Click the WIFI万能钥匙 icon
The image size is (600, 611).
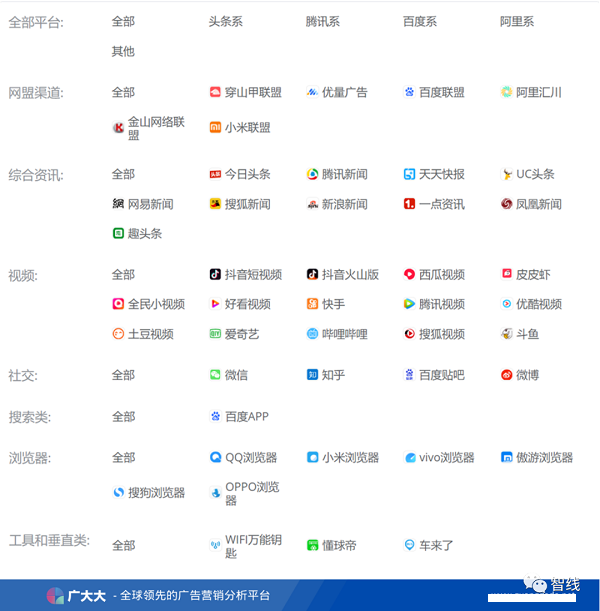coord(215,545)
